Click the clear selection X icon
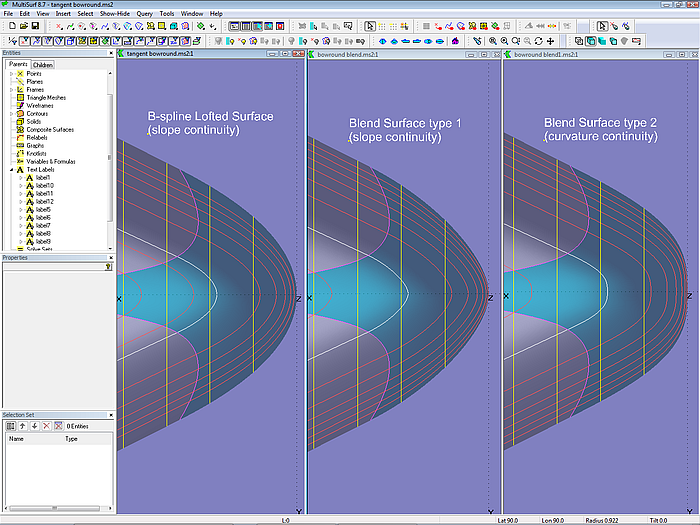The width and height of the screenshot is (700, 525). tap(45, 426)
